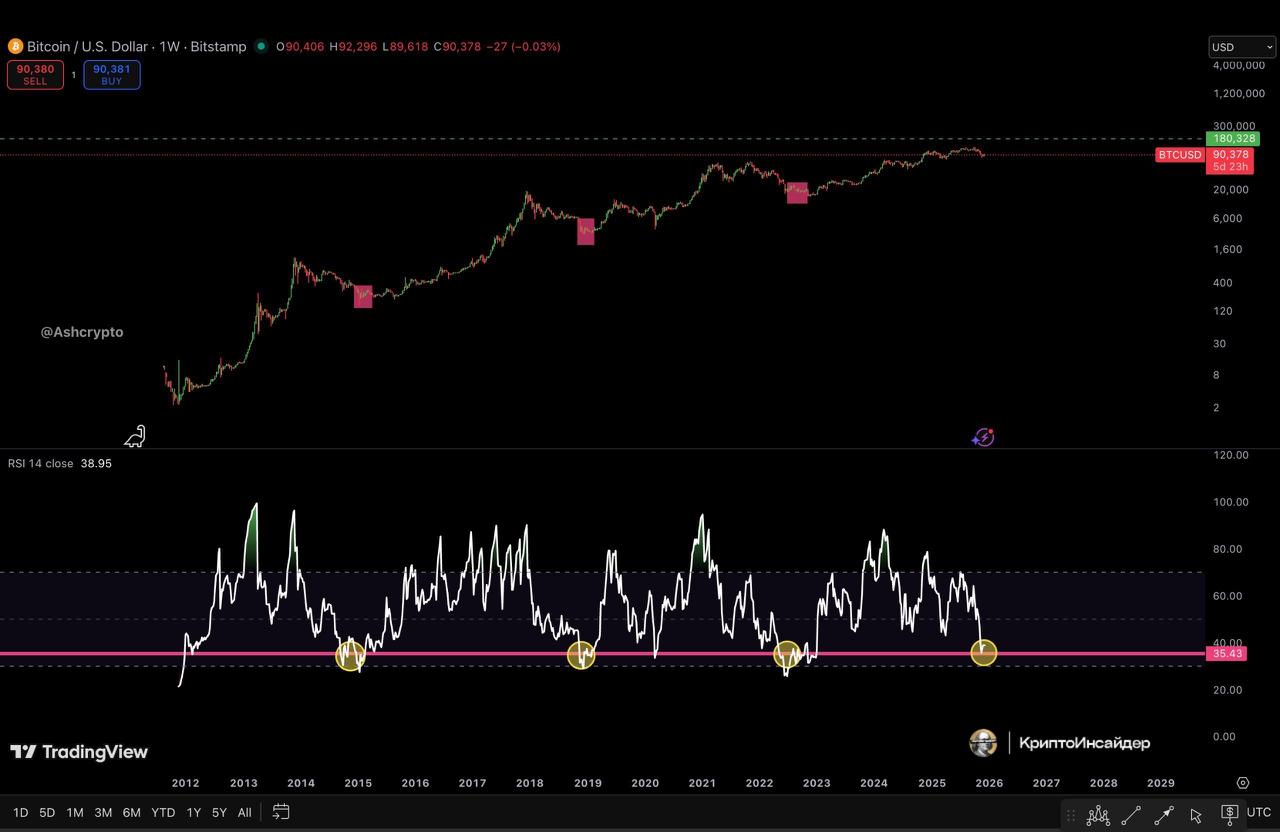Image resolution: width=1280 pixels, height=832 pixels.
Task: Open chart settings gear on time axis
Action: point(1243,783)
